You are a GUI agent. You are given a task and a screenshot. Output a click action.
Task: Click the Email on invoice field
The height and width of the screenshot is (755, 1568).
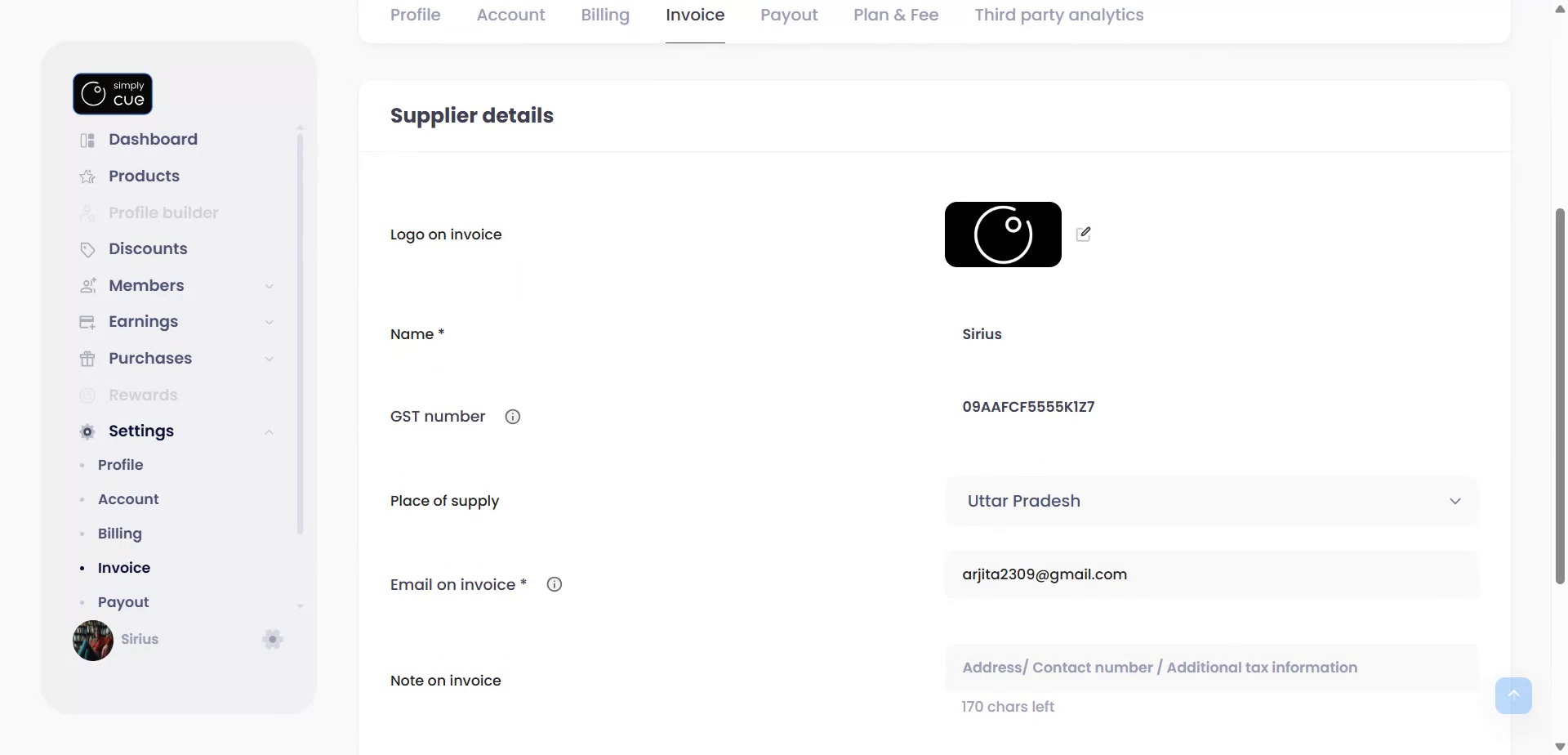[1212, 574]
